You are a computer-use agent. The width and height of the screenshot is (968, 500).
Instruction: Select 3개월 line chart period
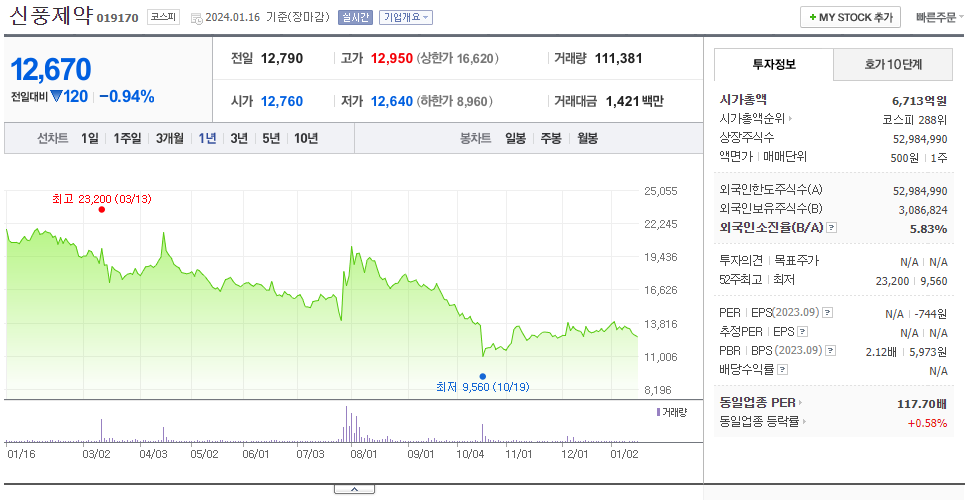tap(170, 138)
